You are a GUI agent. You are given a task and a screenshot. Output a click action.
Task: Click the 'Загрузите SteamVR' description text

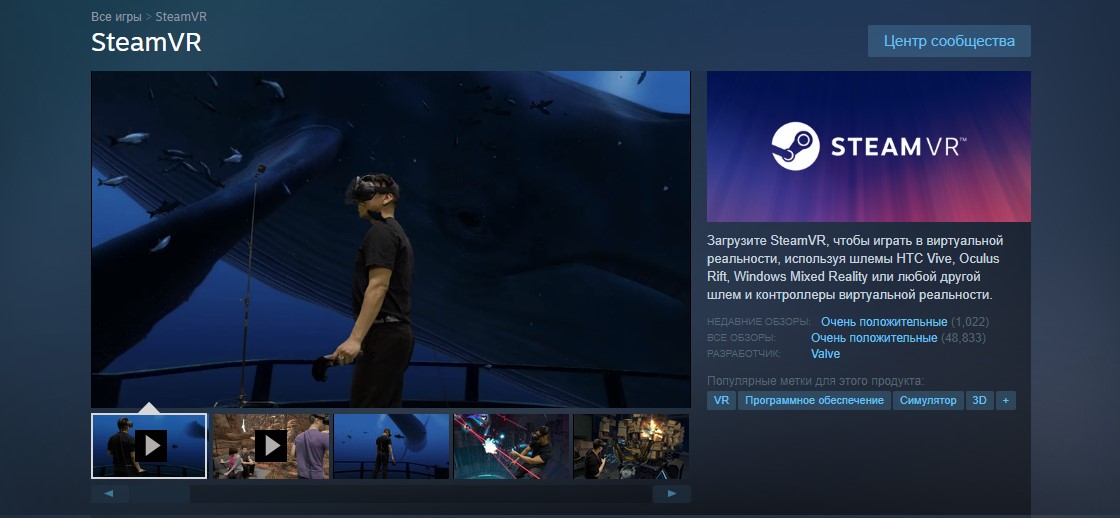click(854, 267)
